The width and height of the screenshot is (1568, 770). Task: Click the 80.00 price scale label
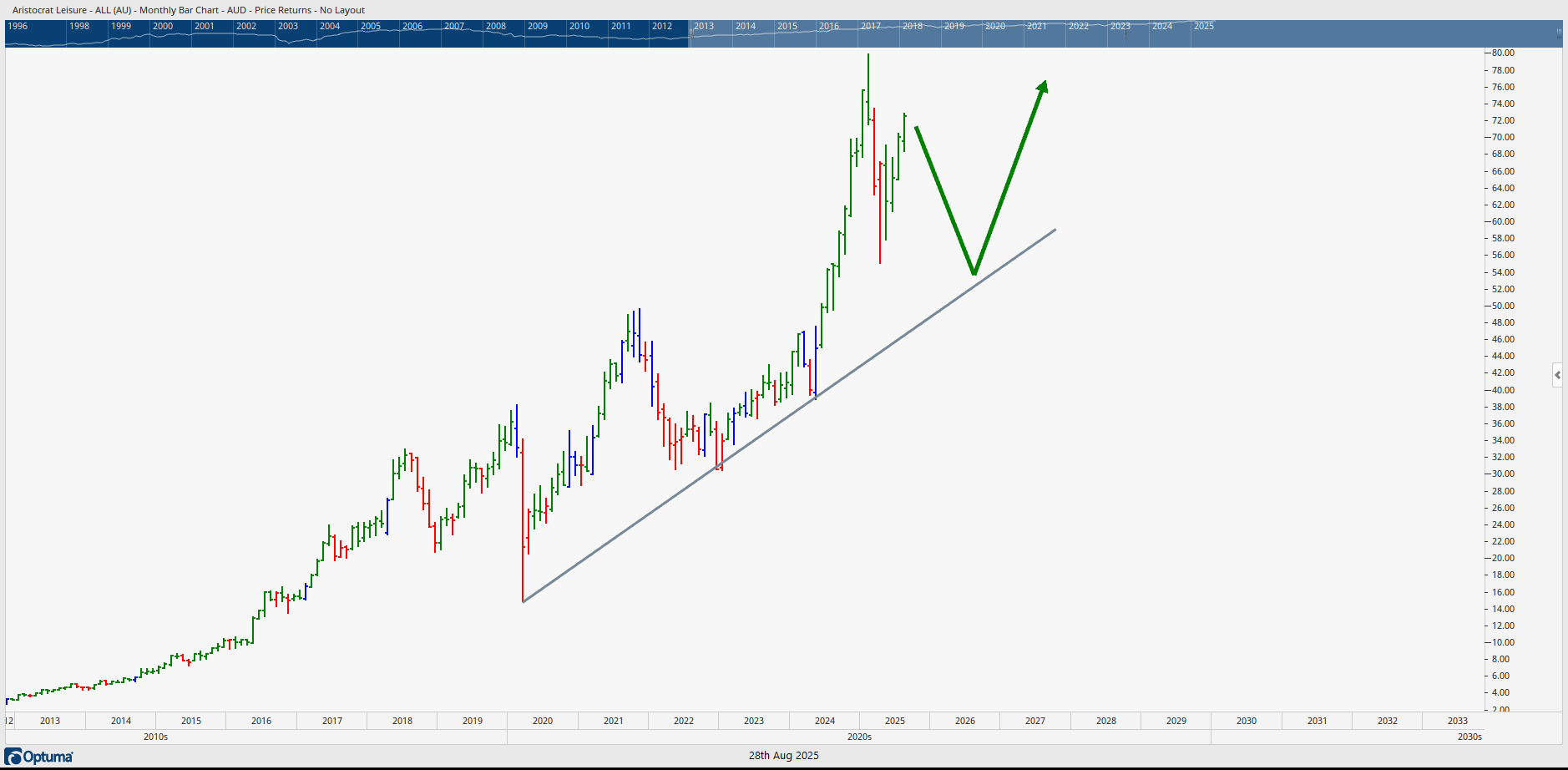coord(1504,53)
